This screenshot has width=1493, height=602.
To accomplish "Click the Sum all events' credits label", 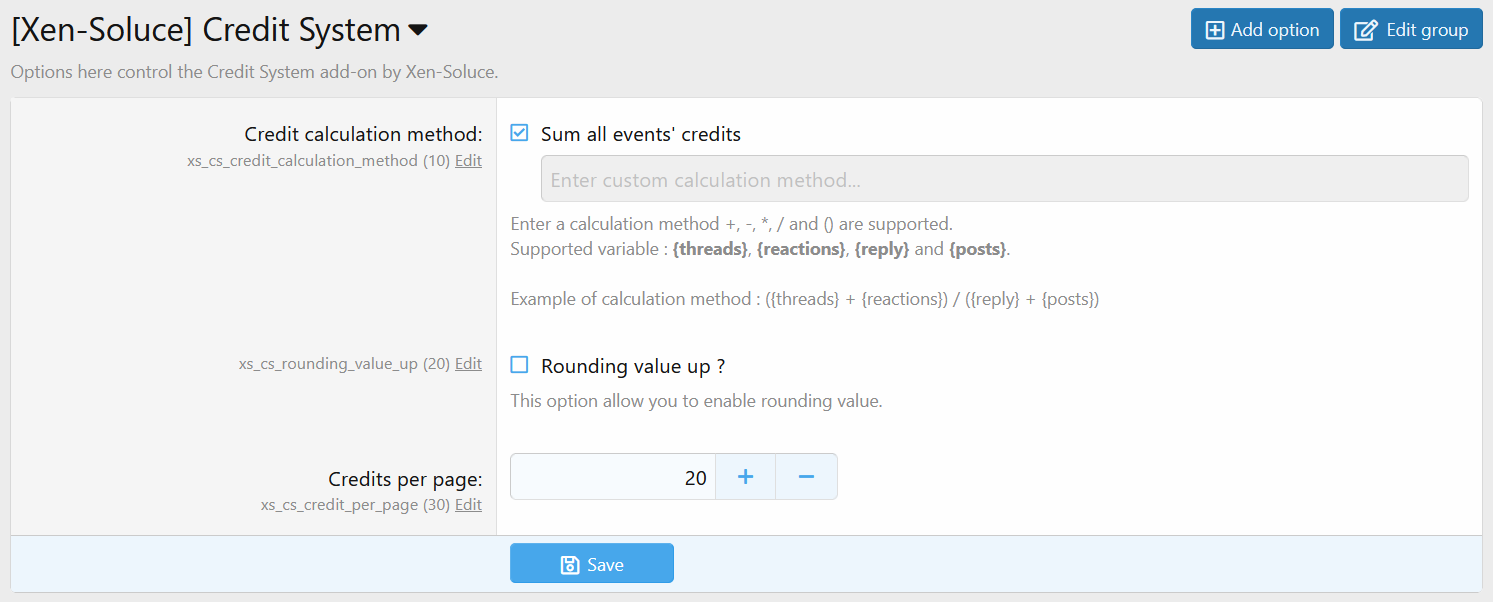I will (x=641, y=134).
